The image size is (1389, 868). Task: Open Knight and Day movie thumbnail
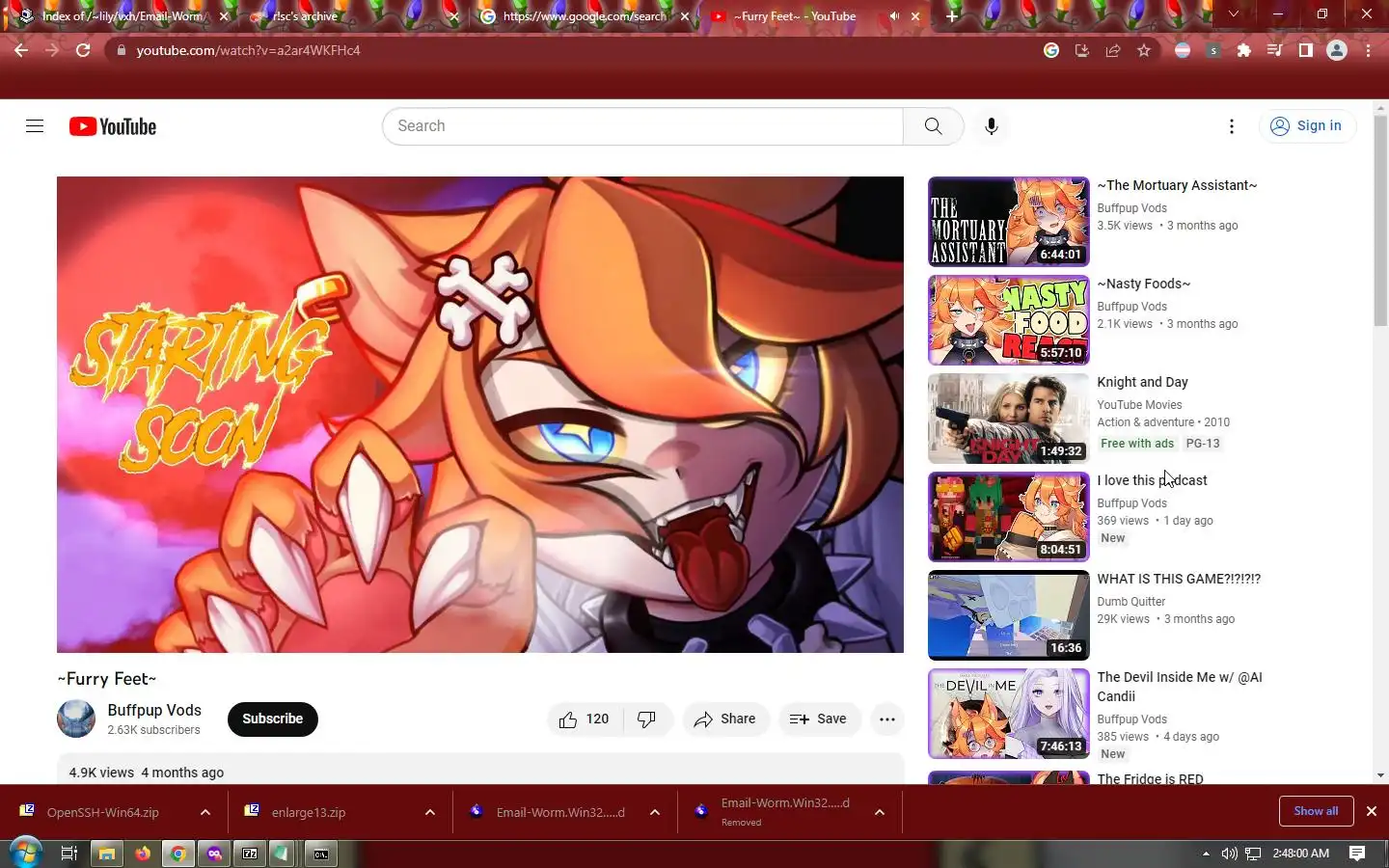tap(1009, 419)
